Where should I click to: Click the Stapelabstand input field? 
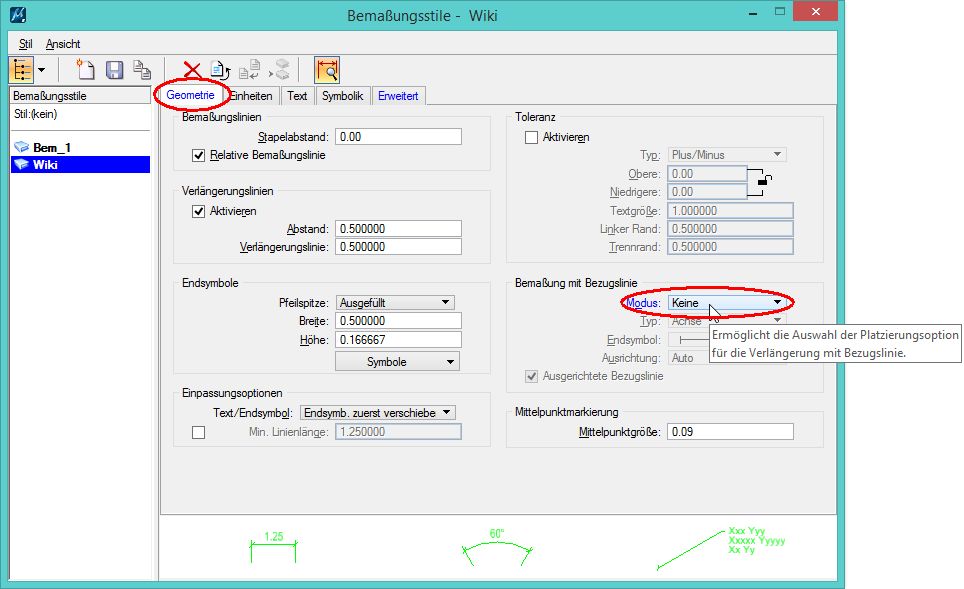(x=398, y=136)
